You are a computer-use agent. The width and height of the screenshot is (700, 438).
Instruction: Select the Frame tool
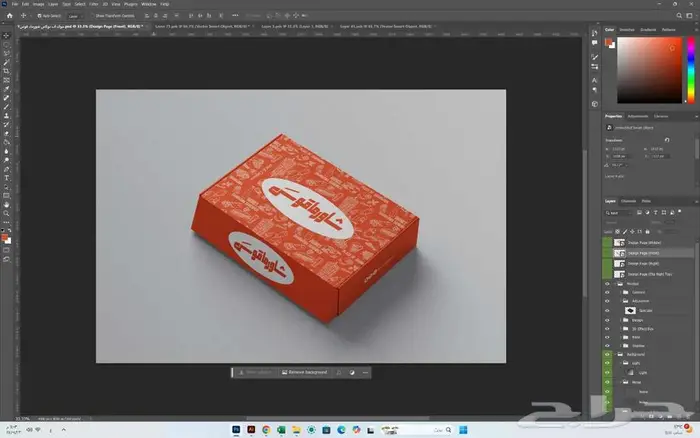(6, 80)
